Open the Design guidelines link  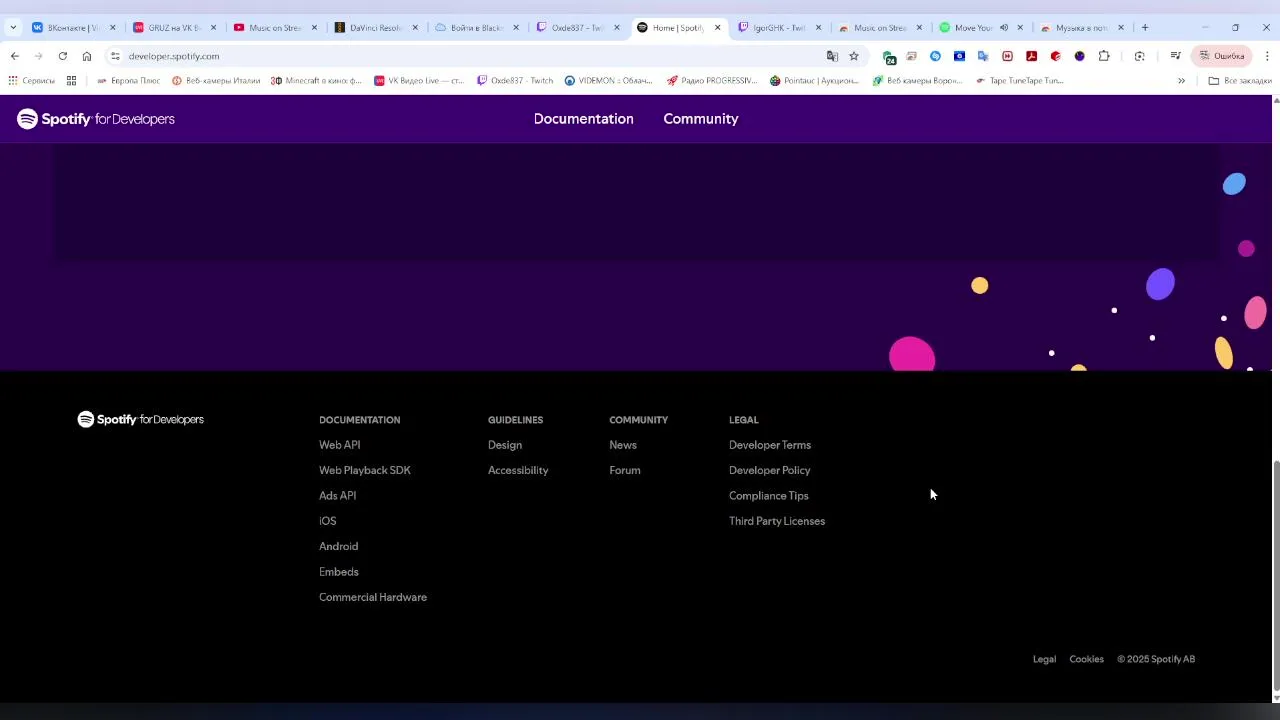tap(505, 445)
